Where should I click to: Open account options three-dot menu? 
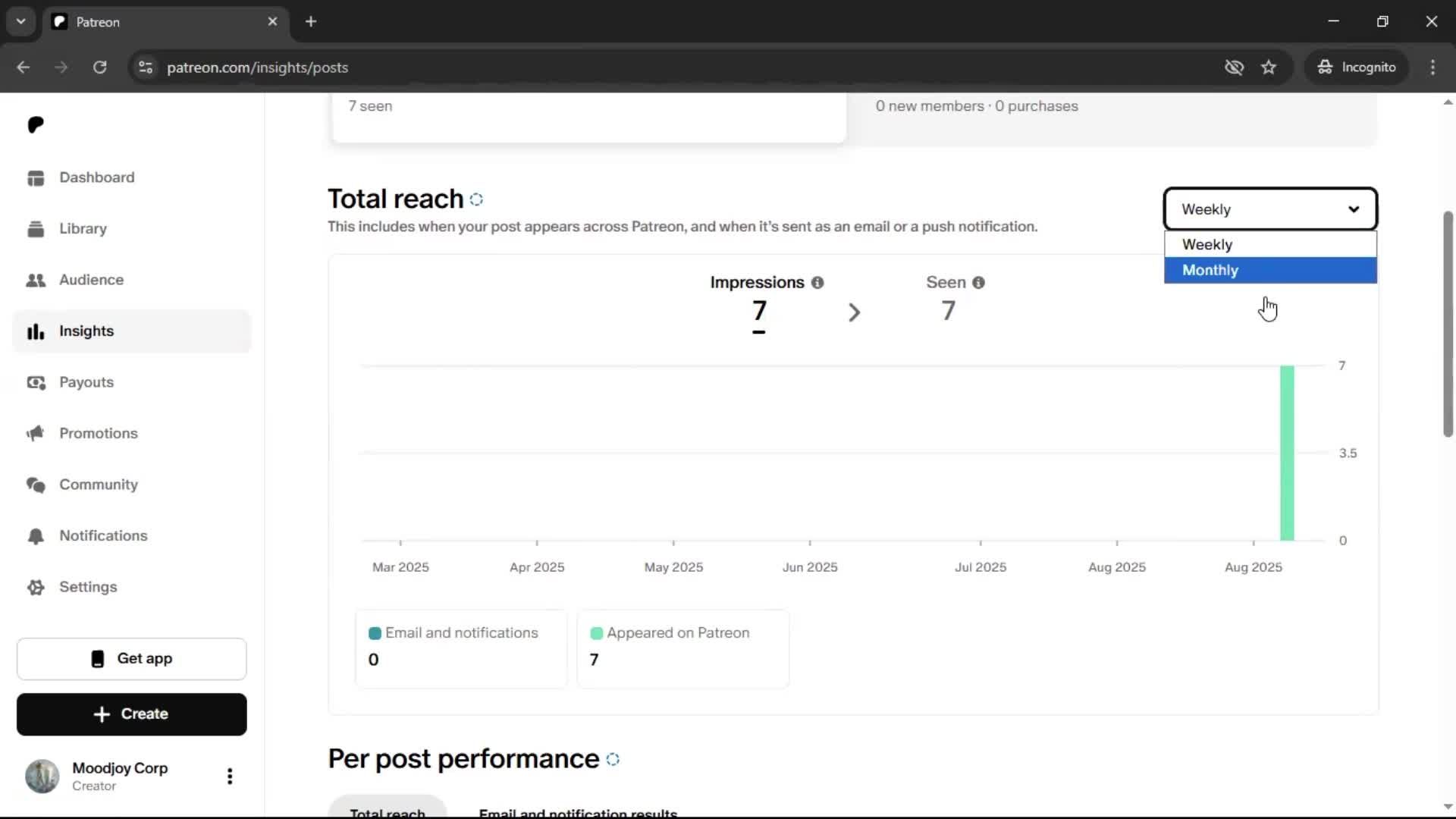coord(230,776)
